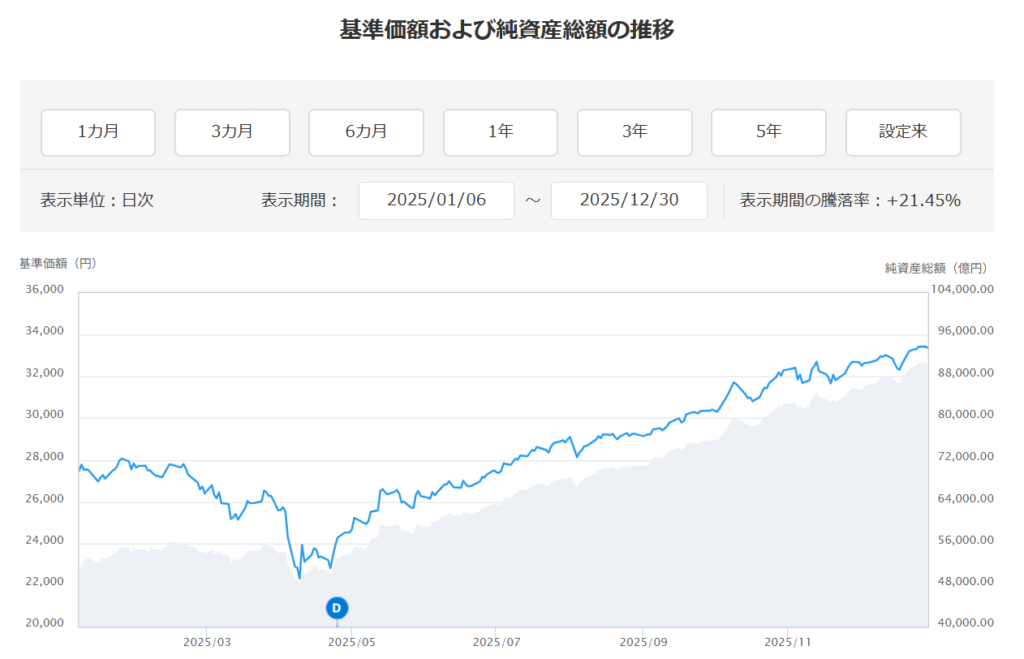
Task: Click the 2025/11 x-axis date label
Action: [x=789, y=641]
